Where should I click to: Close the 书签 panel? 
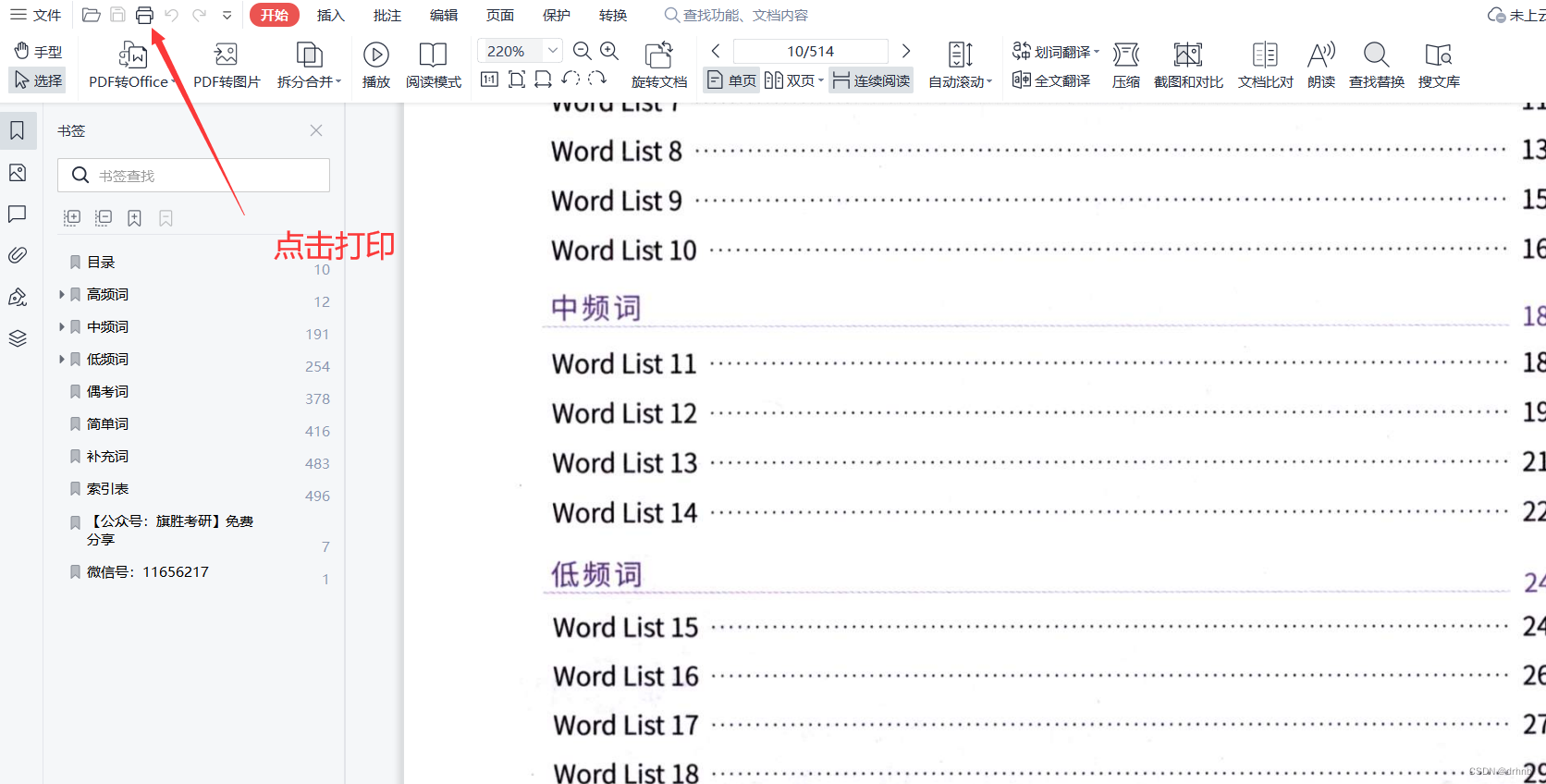coord(316,130)
